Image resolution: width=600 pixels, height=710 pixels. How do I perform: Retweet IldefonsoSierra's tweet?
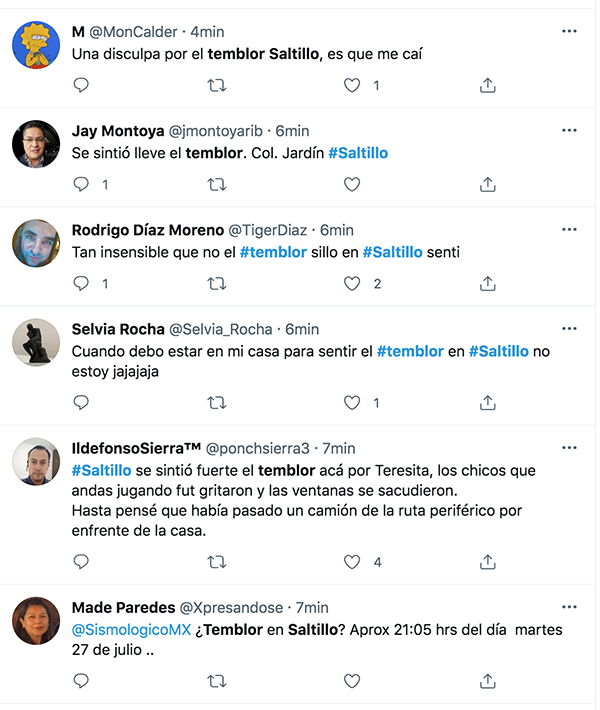tap(216, 562)
